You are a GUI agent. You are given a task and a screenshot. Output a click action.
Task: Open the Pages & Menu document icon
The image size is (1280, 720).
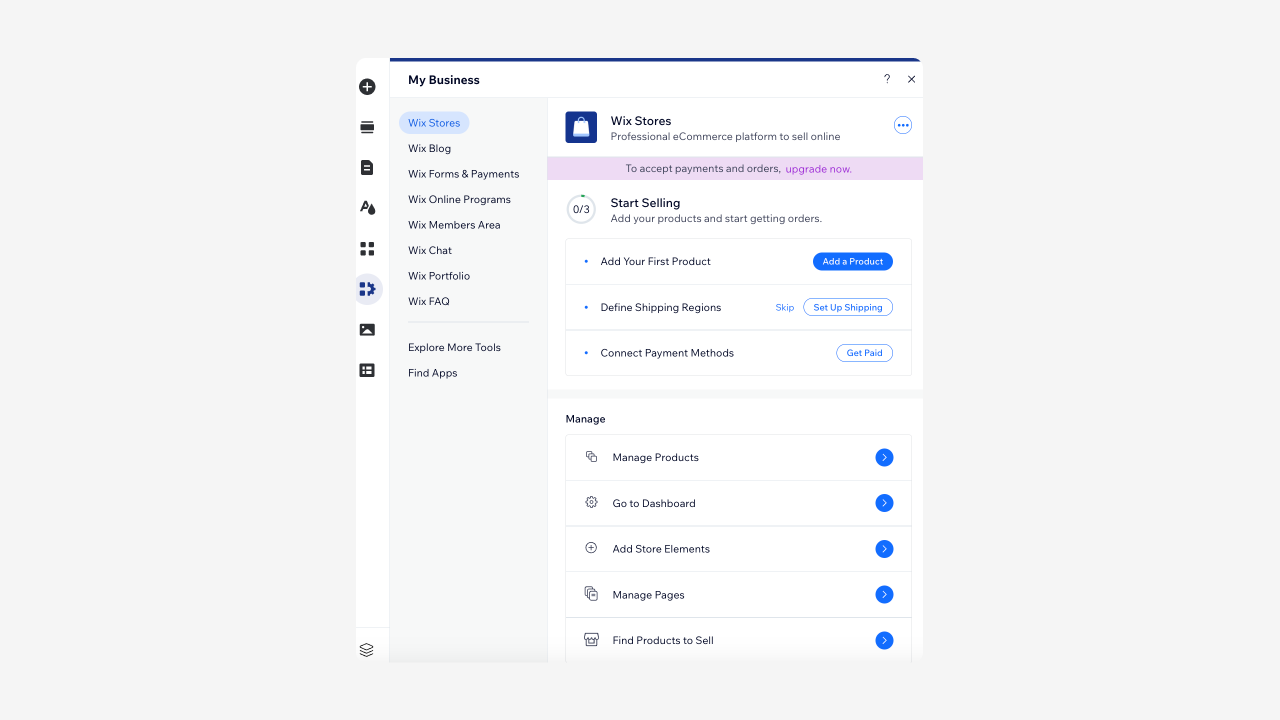point(367,168)
